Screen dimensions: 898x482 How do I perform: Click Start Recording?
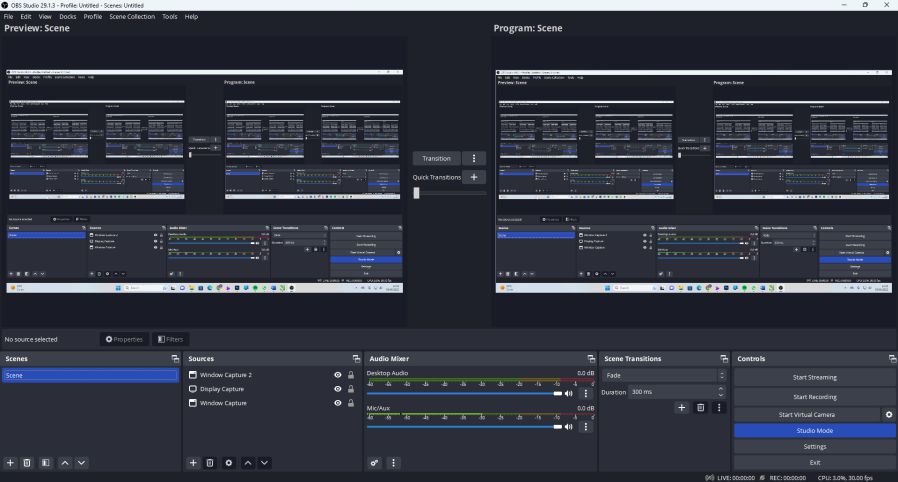814,397
